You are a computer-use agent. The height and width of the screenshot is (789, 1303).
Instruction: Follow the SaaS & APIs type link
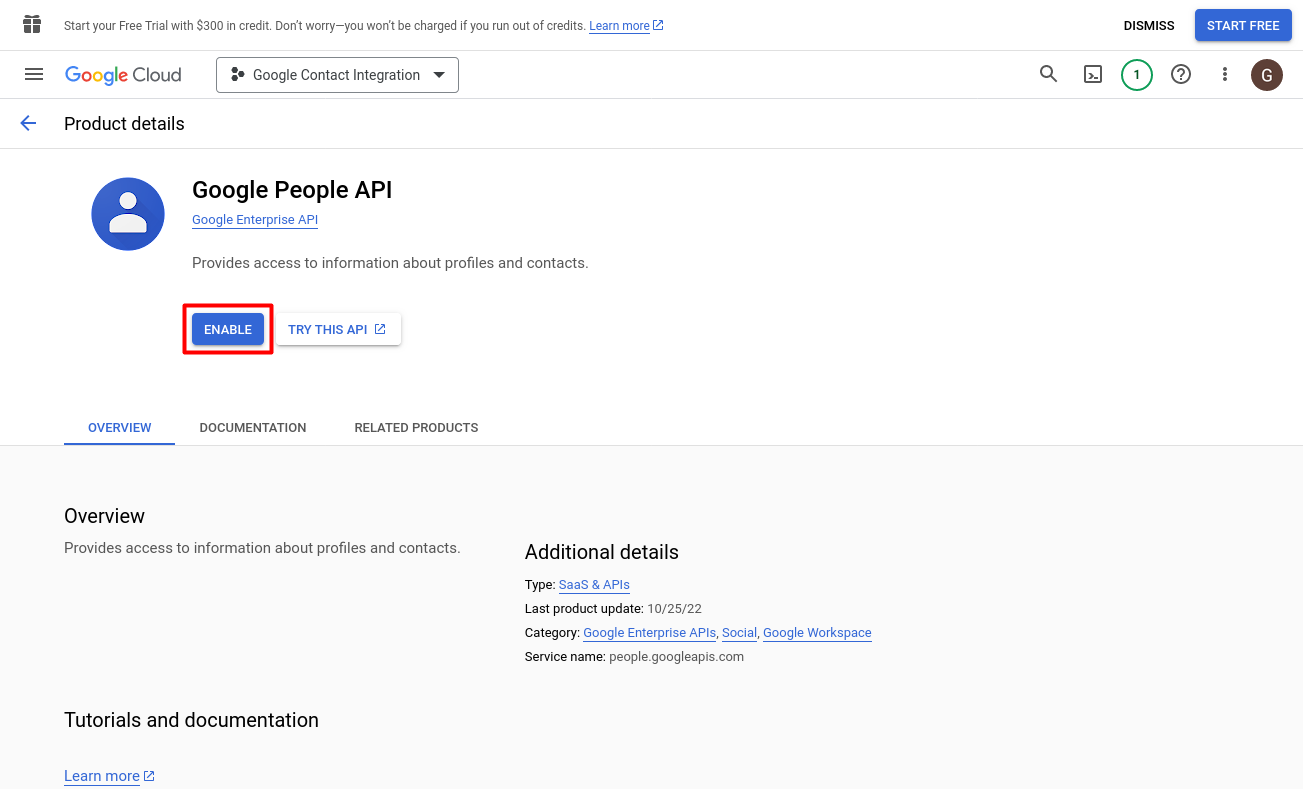point(594,585)
